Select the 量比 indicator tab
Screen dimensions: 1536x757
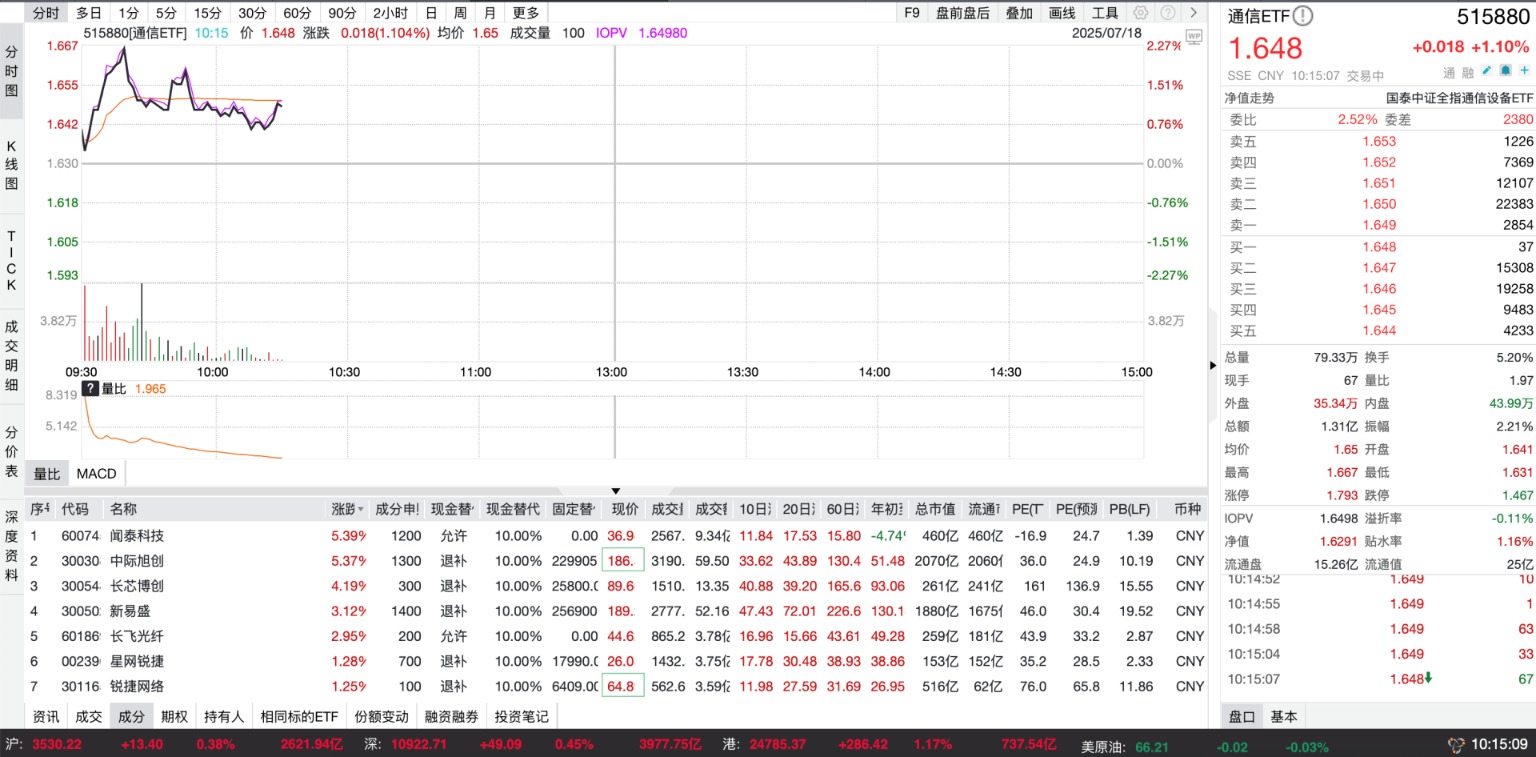pyautogui.click(x=46, y=473)
